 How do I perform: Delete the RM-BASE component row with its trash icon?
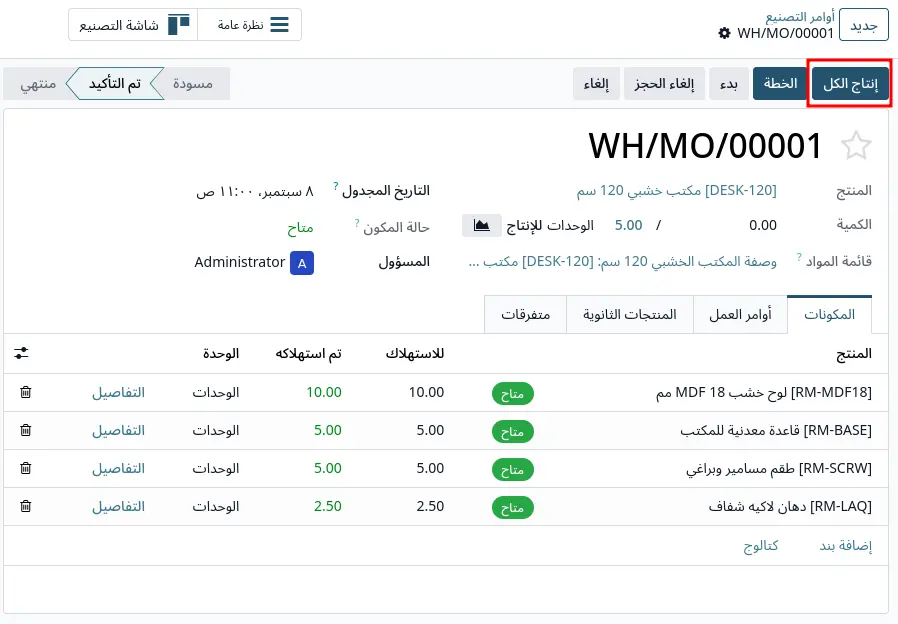coord(25,430)
